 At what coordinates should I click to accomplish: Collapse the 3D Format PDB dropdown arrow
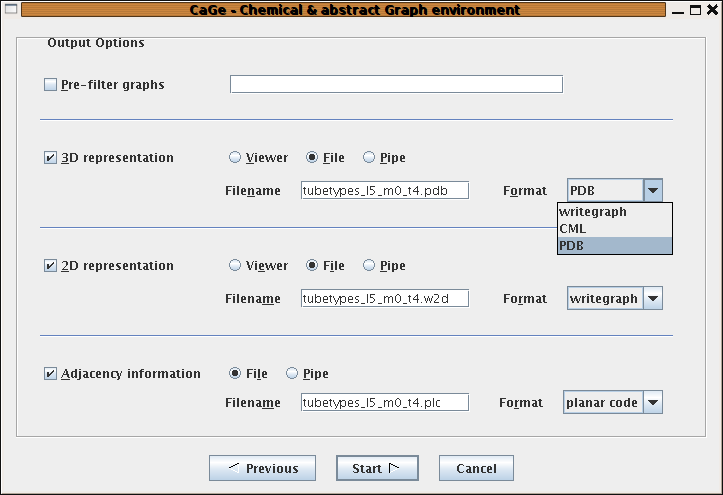[653, 190]
